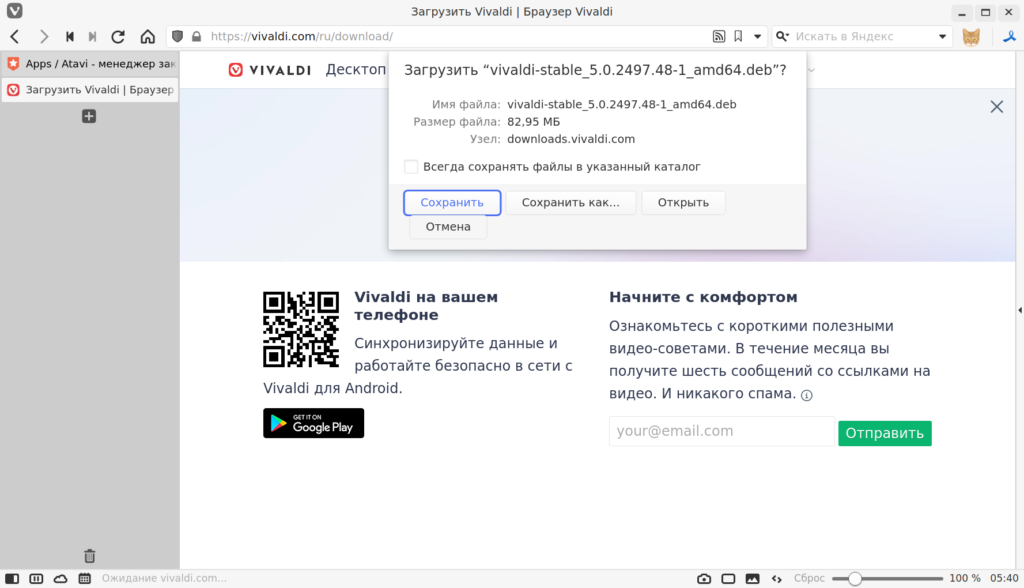Click the Сохранить button

(452, 203)
